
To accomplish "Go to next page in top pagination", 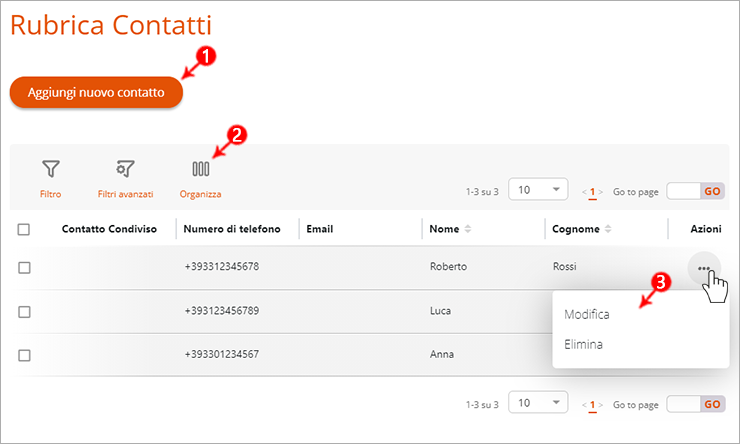I will click(x=600, y=192).
